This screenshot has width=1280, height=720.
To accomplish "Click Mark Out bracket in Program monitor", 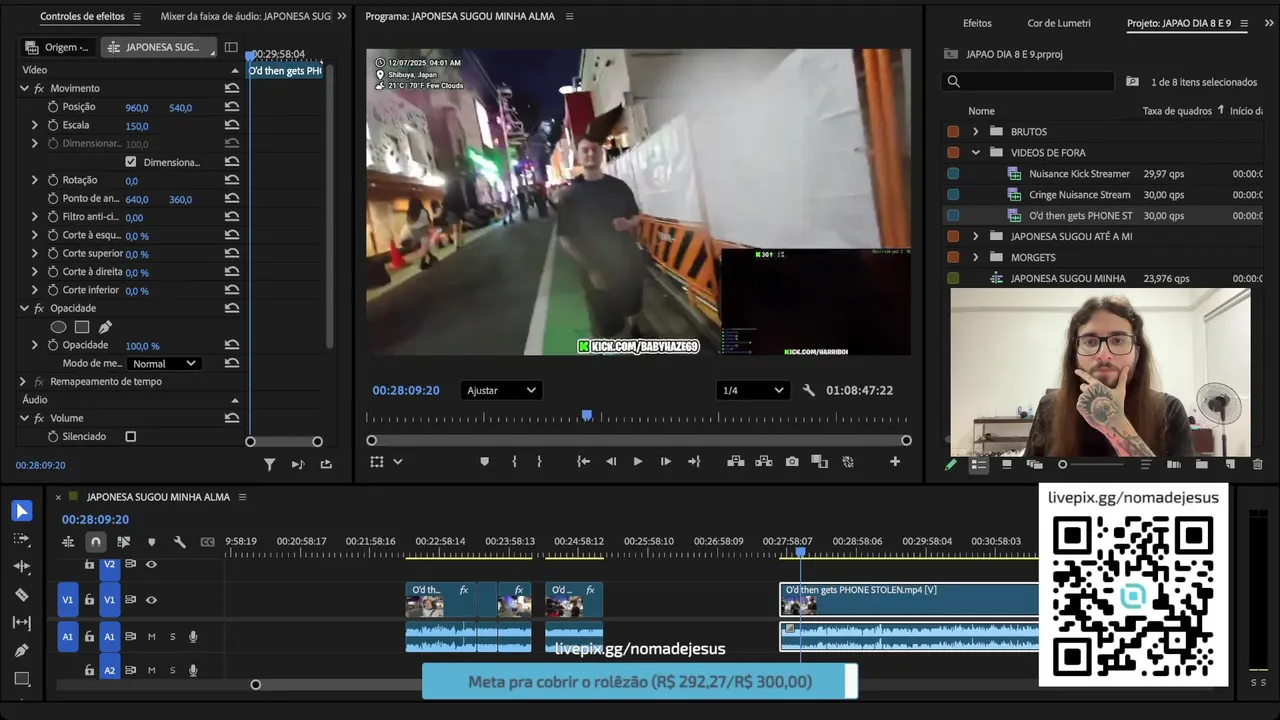I will [539, 461].
